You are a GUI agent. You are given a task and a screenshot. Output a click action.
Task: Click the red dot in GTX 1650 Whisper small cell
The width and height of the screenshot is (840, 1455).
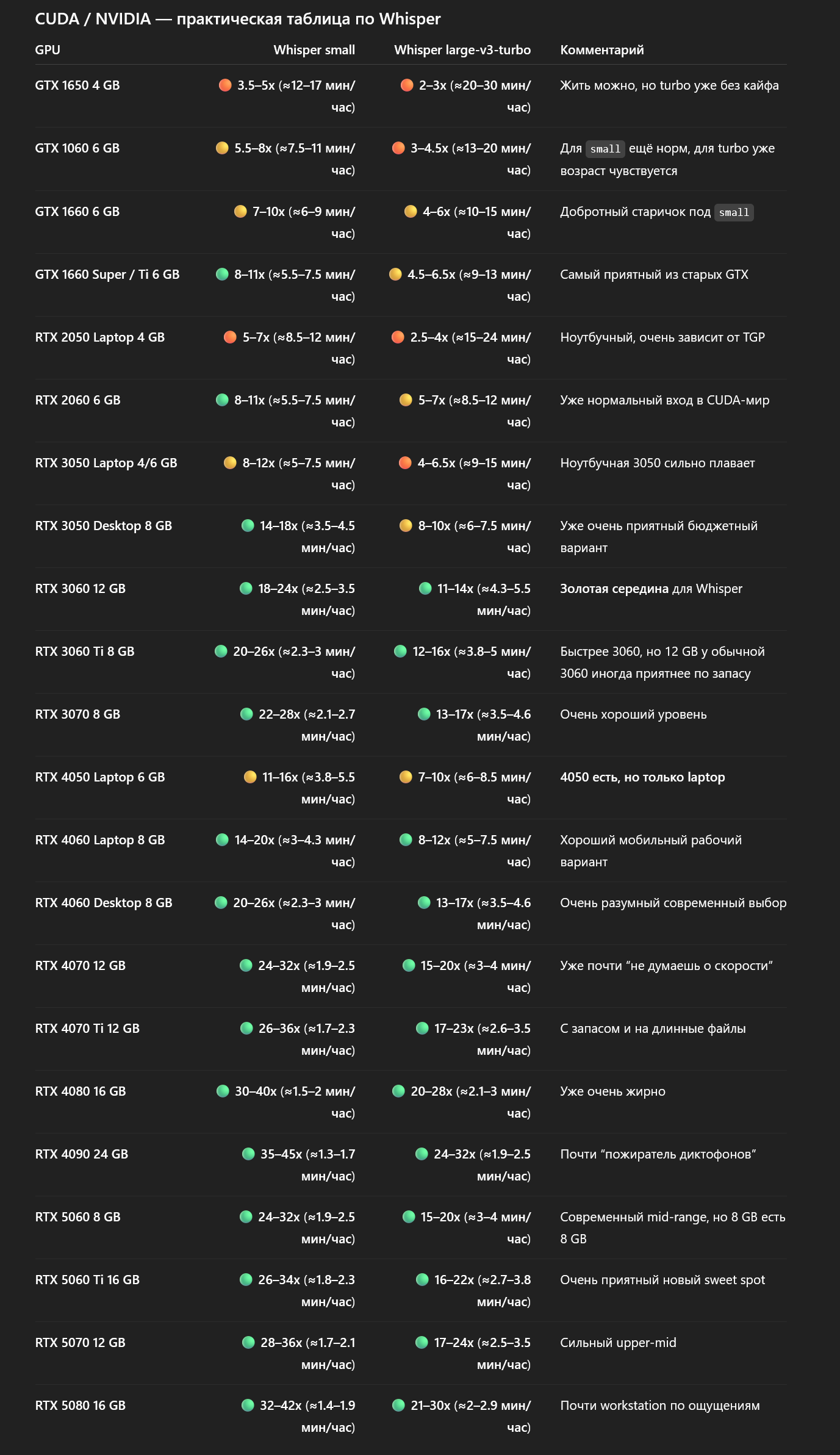(x=225, y=85)
